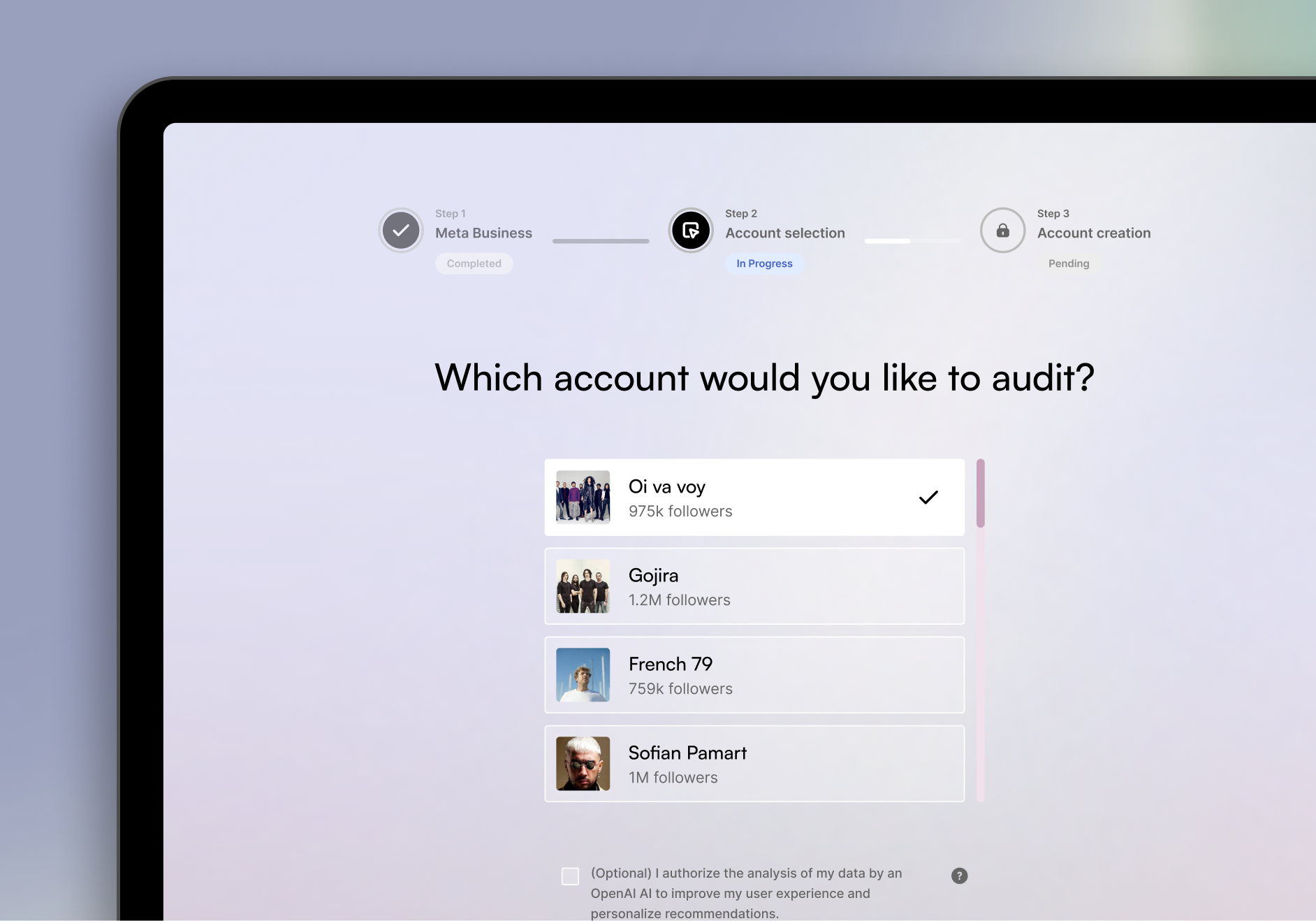Image resolution: width=1316 pixels, height=921 pixels.
Task: Open the Account creation step
Action: pos(1093,233)
